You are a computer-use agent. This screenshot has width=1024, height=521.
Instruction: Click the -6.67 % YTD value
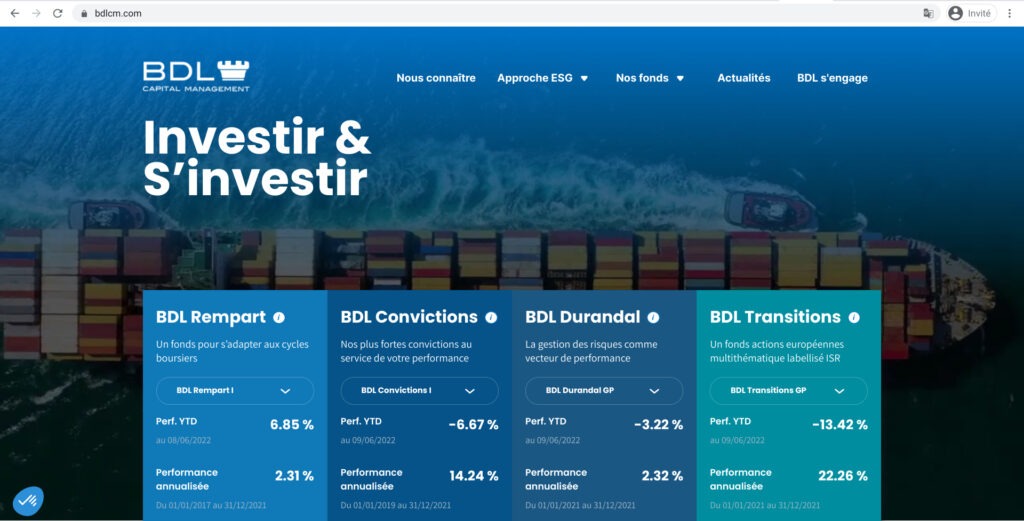pyautogui.click(x=473, y=424)
